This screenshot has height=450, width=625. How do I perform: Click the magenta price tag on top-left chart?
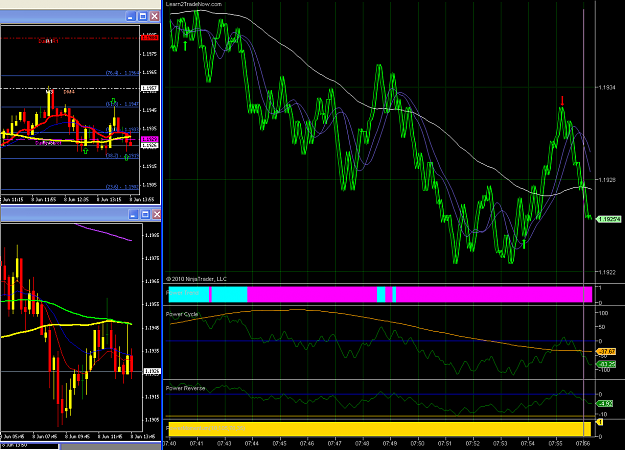click(150, 139)
